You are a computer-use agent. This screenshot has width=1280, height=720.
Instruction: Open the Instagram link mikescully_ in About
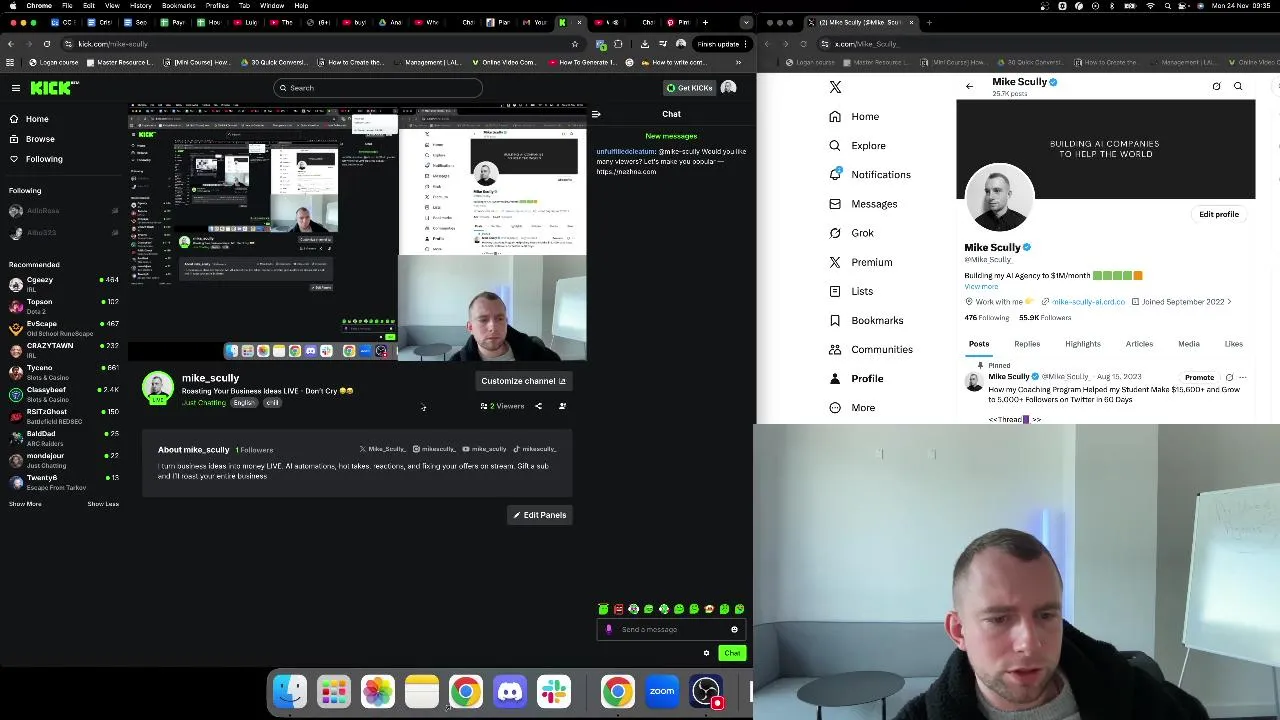(435, 449)
